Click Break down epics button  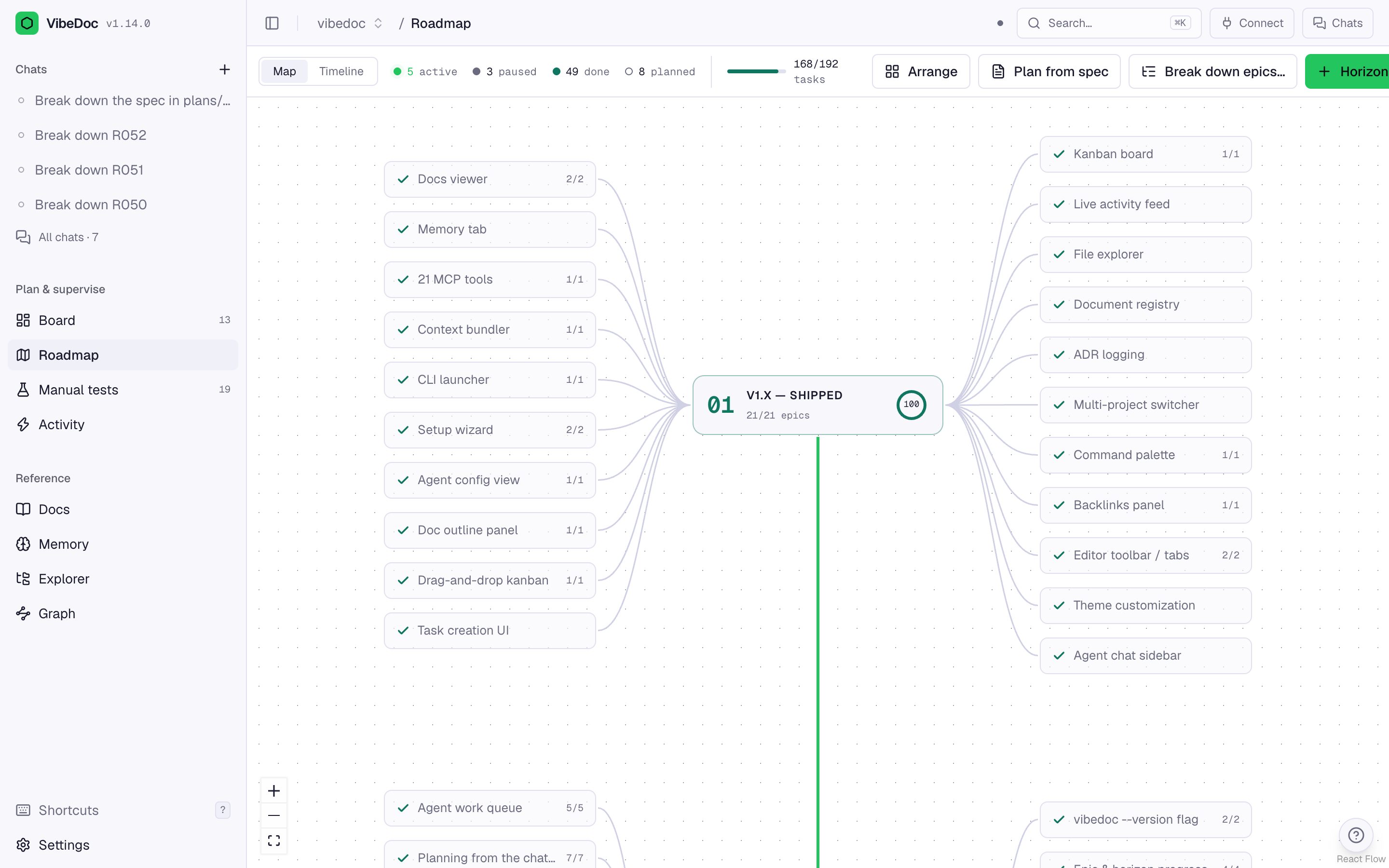tap(1212, 71)
